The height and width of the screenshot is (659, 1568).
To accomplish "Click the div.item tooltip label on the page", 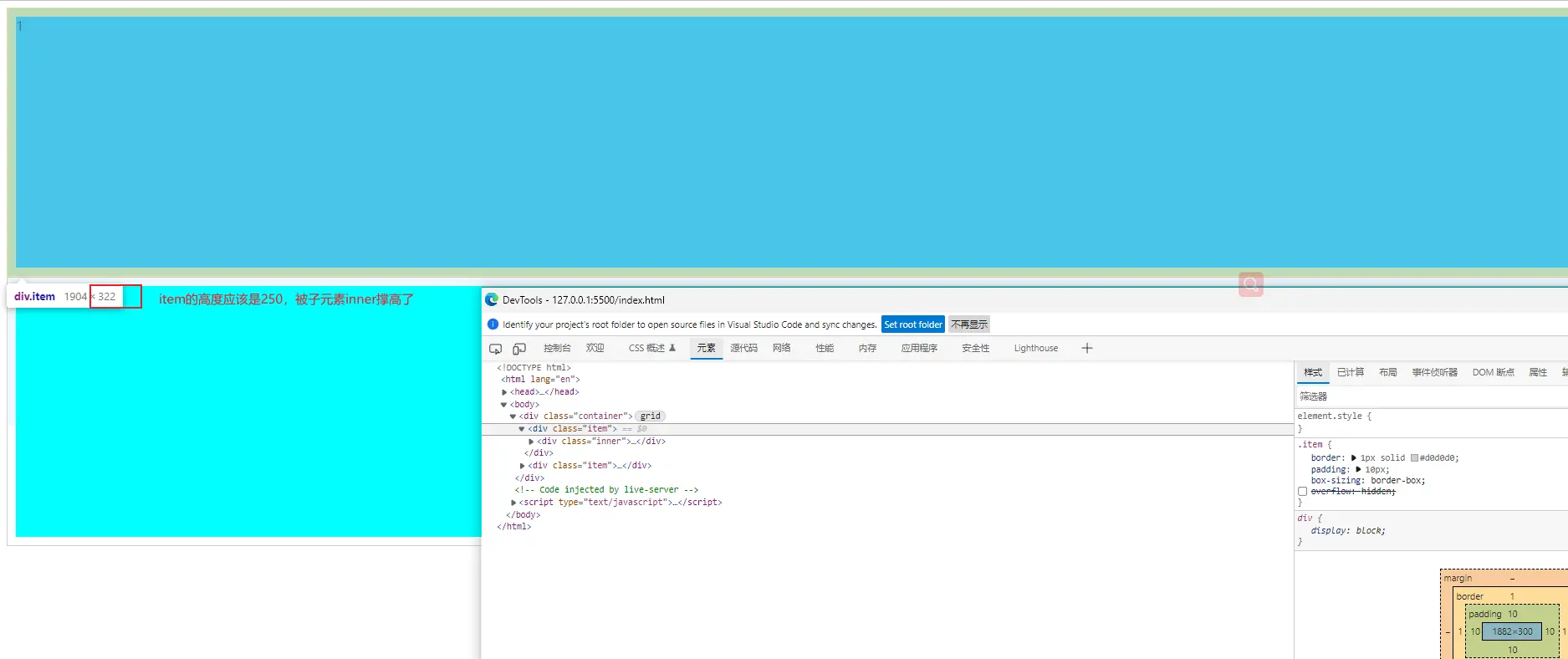I will click(34, 297).
